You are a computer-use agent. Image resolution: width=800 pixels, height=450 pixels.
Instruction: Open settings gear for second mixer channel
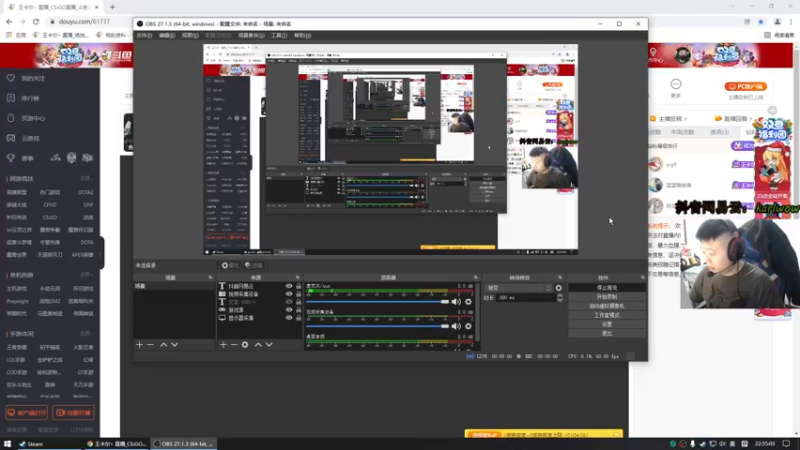[x=468, y=326]
